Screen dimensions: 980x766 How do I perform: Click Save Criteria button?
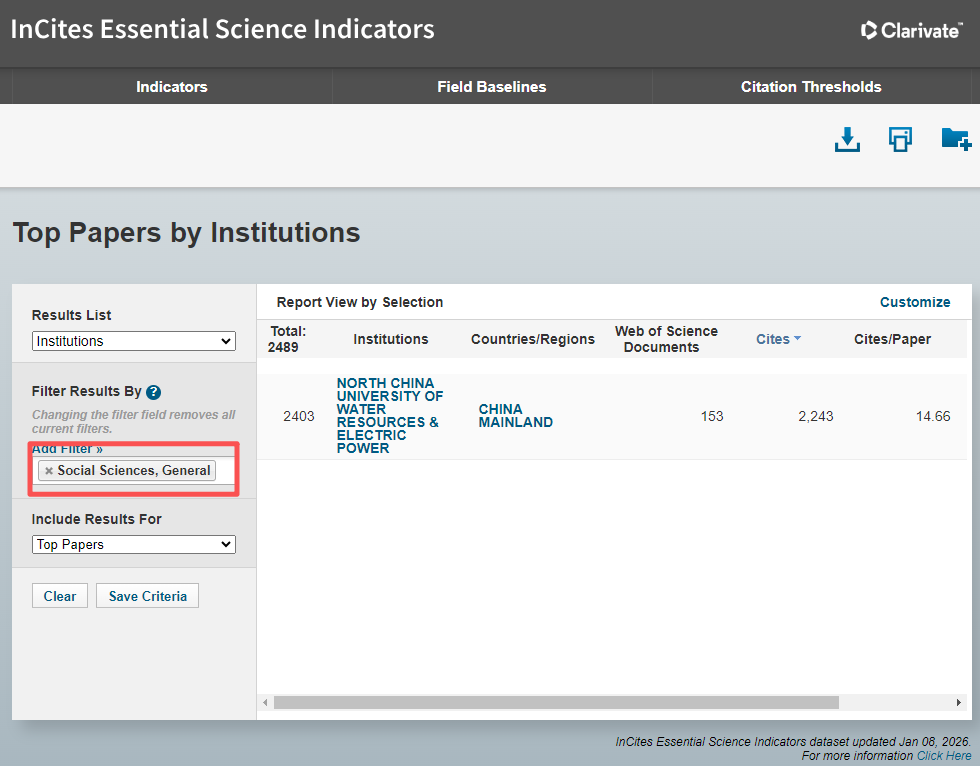pyautogui.click(x=148, y=596)
